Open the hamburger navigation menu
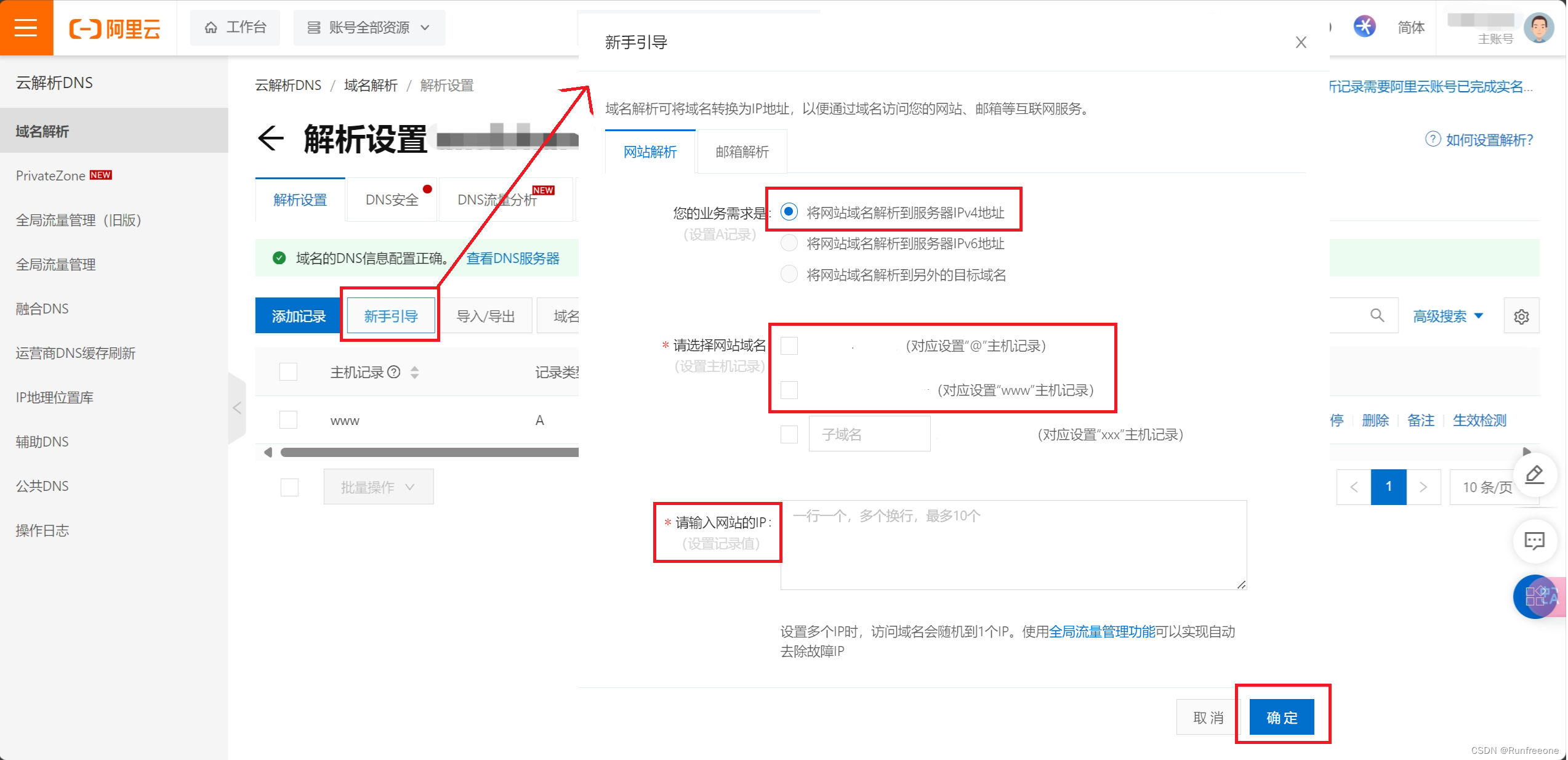 26,28
